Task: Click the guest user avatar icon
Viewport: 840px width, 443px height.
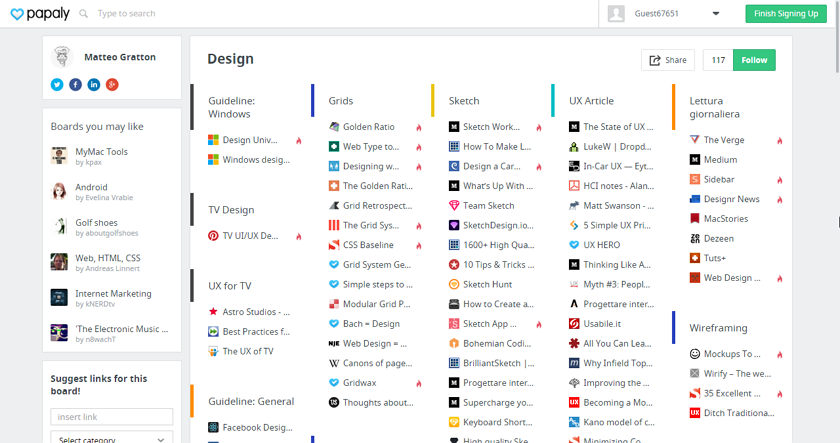Action: [616, 14]
